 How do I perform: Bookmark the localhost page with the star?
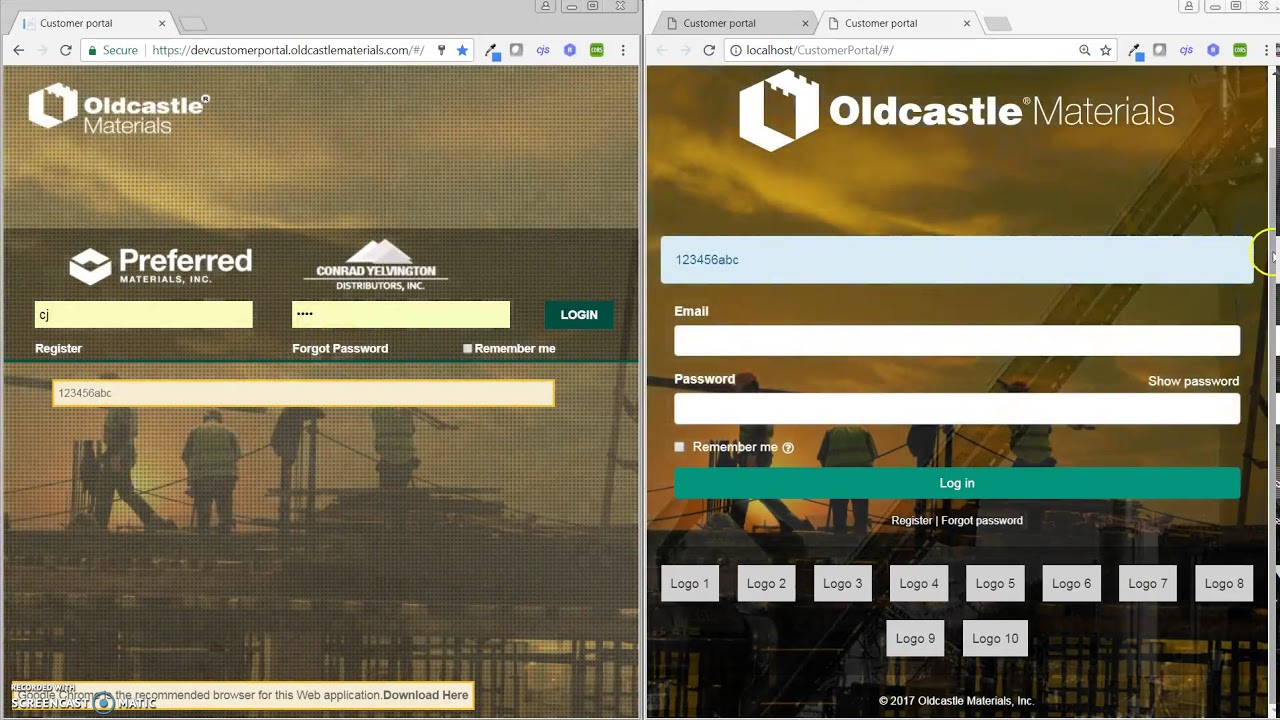tap(1106, 50)
